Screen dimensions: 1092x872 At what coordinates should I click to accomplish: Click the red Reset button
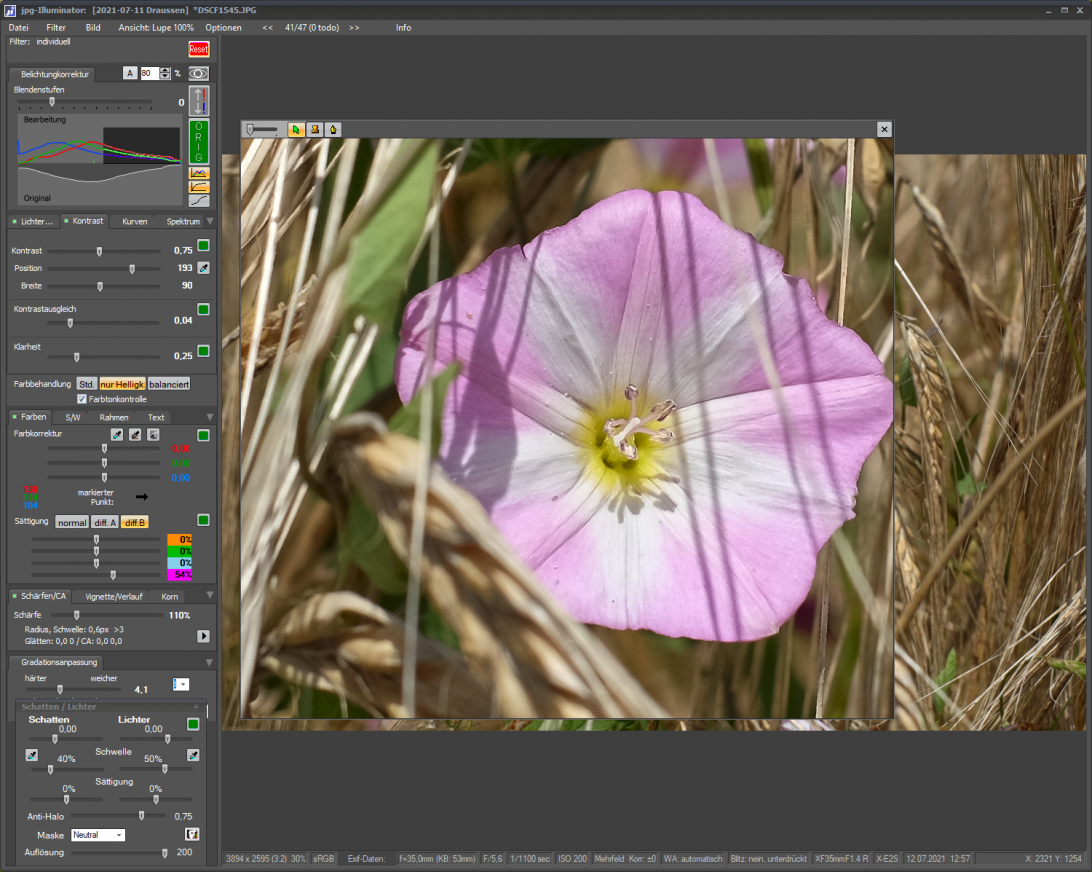[x=199, y=49]
